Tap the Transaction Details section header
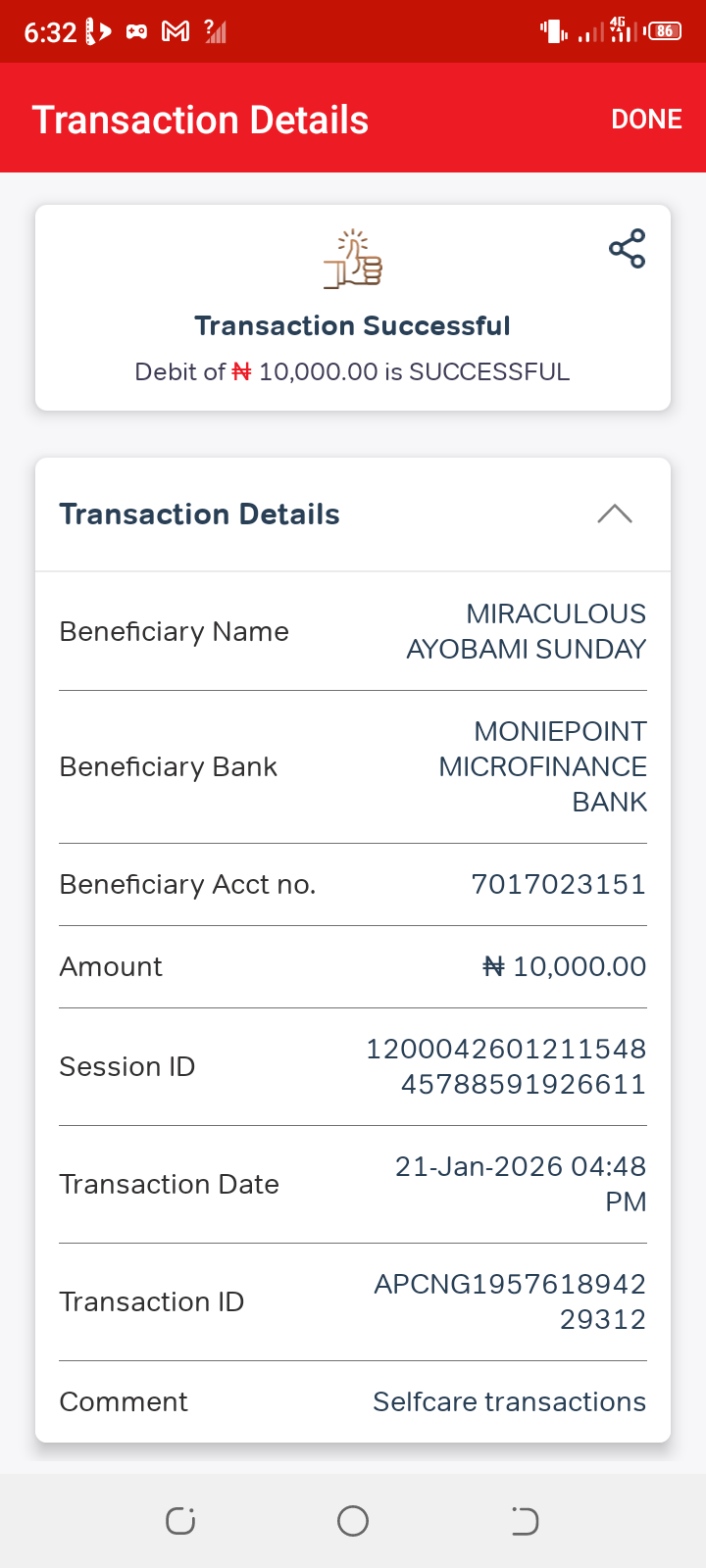The height and width of the screenshot is (1568, 706). 200,514
